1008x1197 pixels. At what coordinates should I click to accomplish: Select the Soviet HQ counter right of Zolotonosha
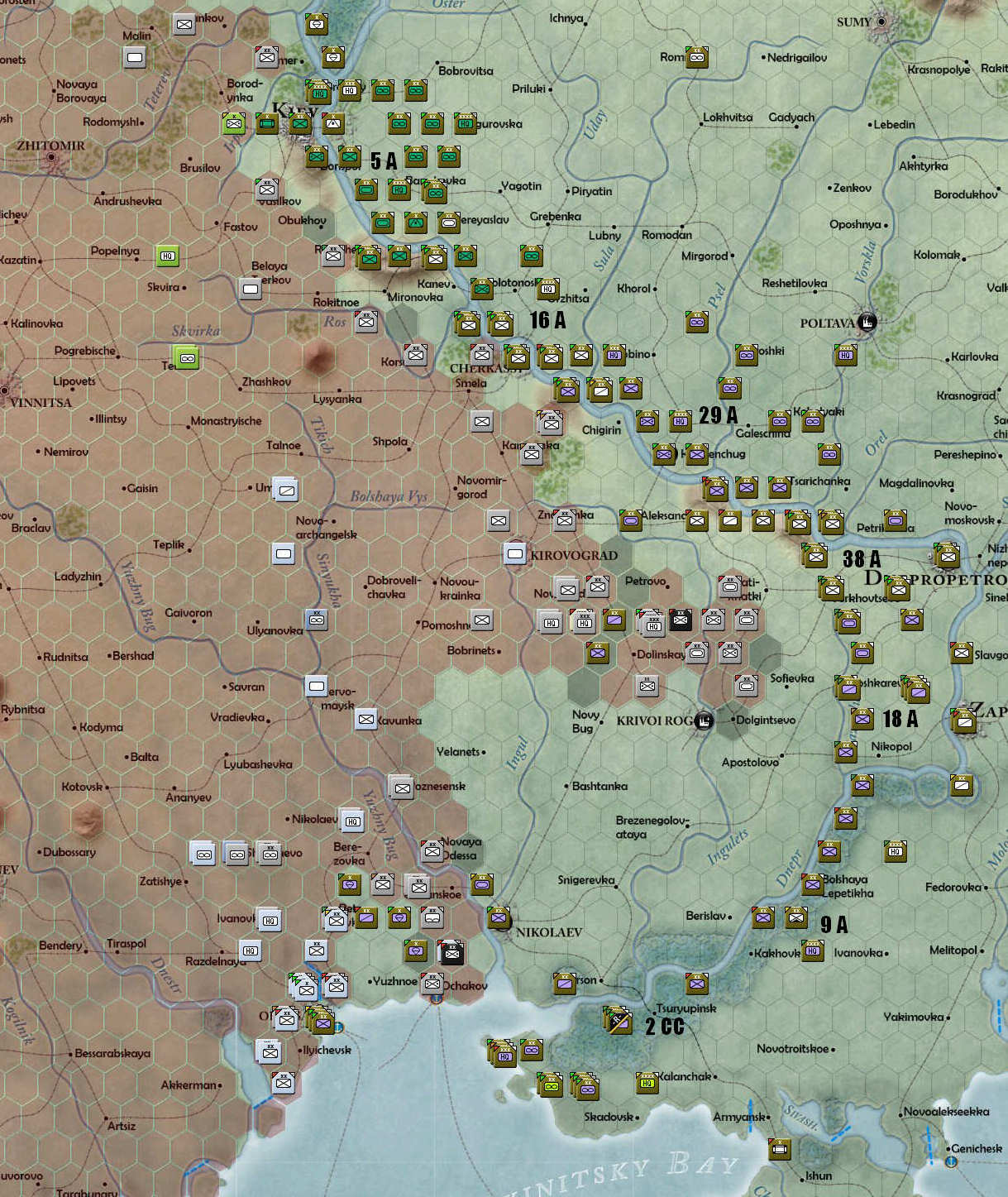pos(548,289)
